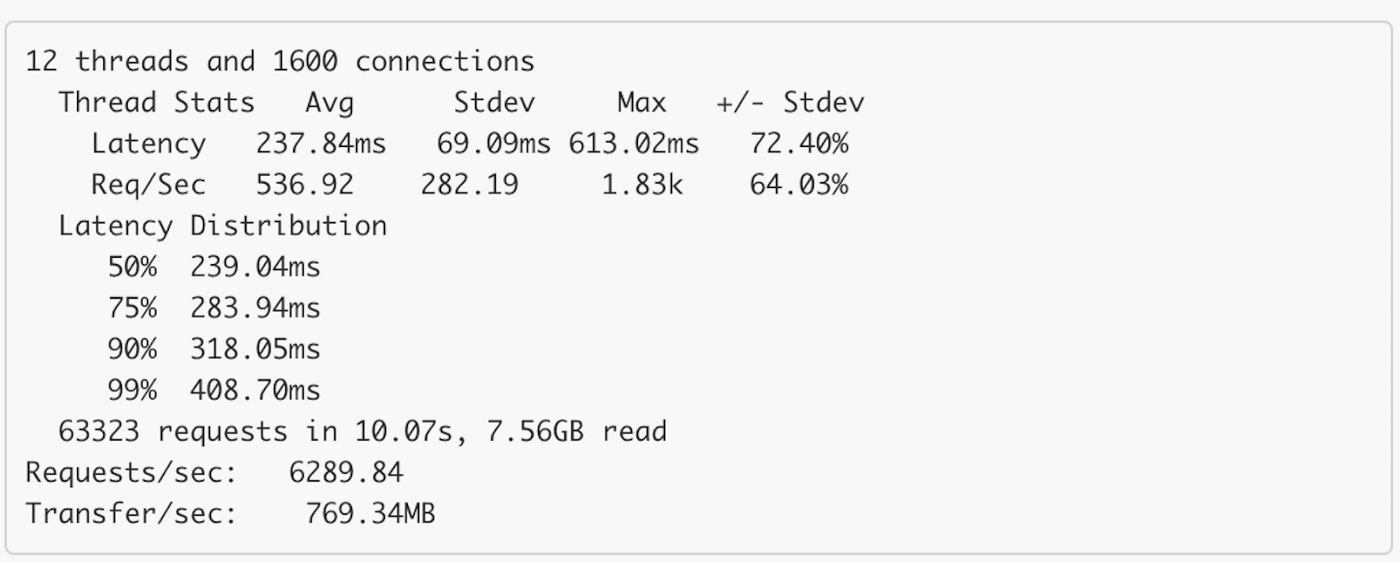1400x562 pixels.
Task: Click the Transfer/sec value 769.34MB
Action: coord(370,514)
